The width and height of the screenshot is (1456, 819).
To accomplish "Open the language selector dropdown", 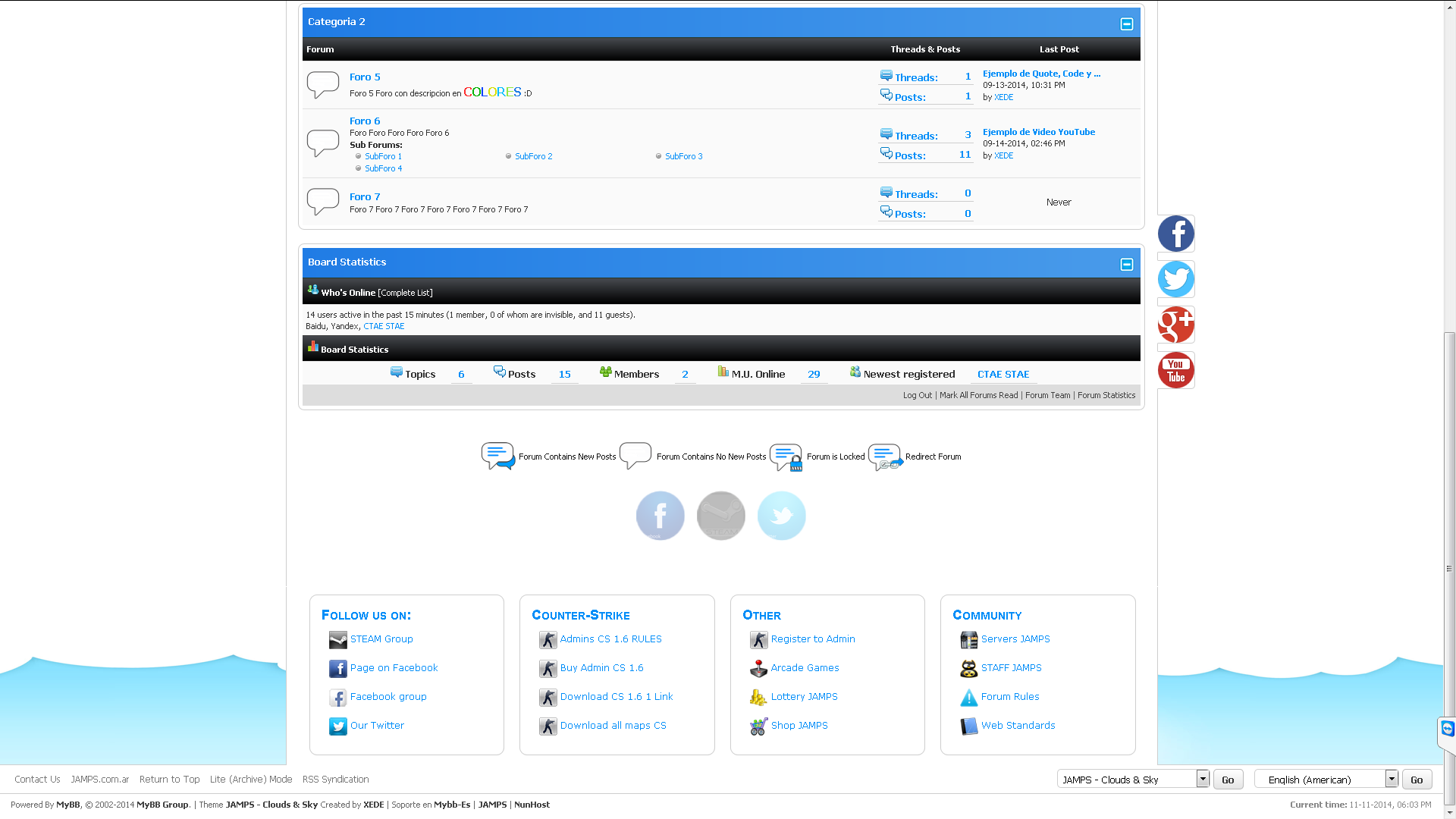I will [x=1391, y=779].
